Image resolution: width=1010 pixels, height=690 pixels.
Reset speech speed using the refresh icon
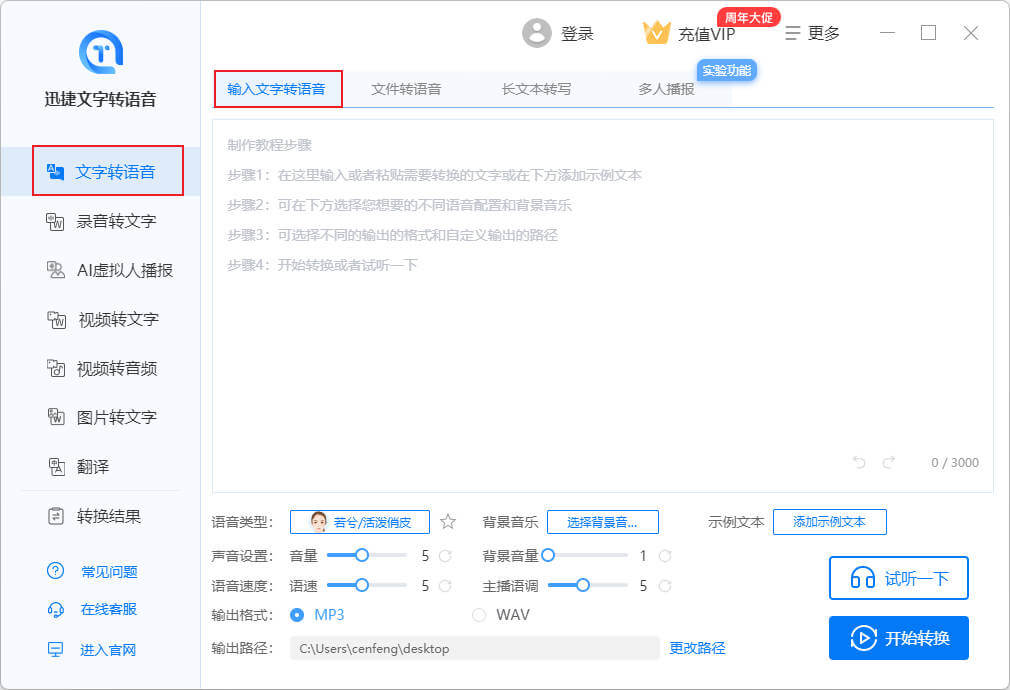pos(446,586)
